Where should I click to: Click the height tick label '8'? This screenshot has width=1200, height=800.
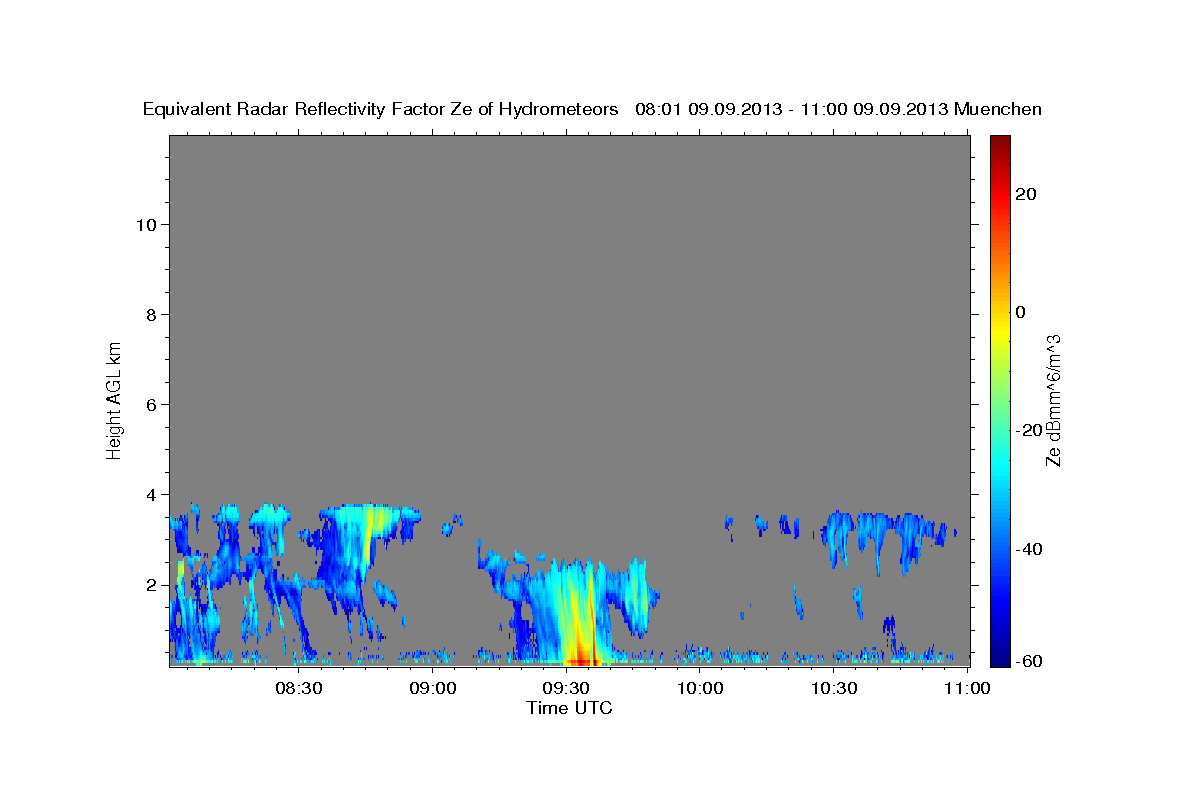150,315
